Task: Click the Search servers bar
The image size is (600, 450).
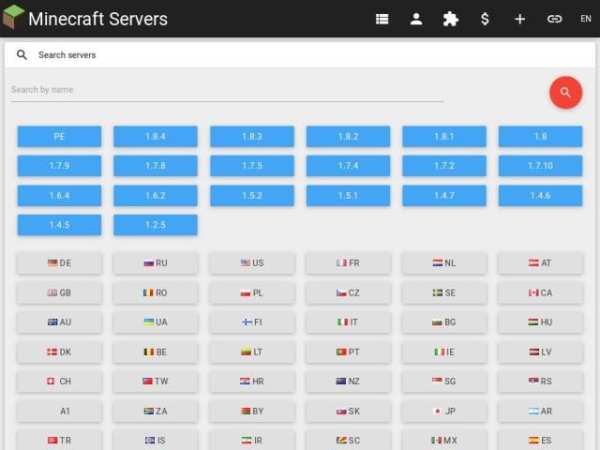Action: [300, 55]
